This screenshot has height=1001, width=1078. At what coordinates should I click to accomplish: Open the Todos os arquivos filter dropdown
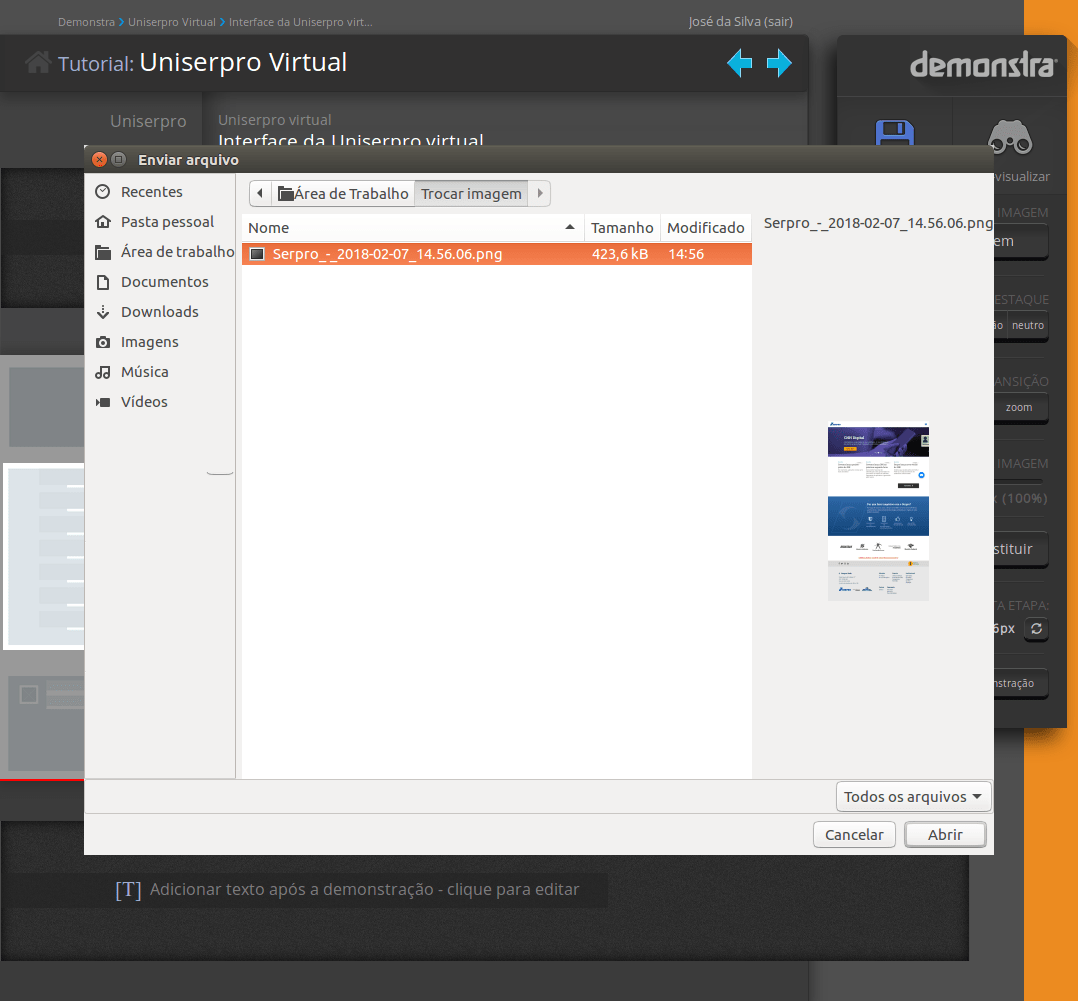pos(914,797)
